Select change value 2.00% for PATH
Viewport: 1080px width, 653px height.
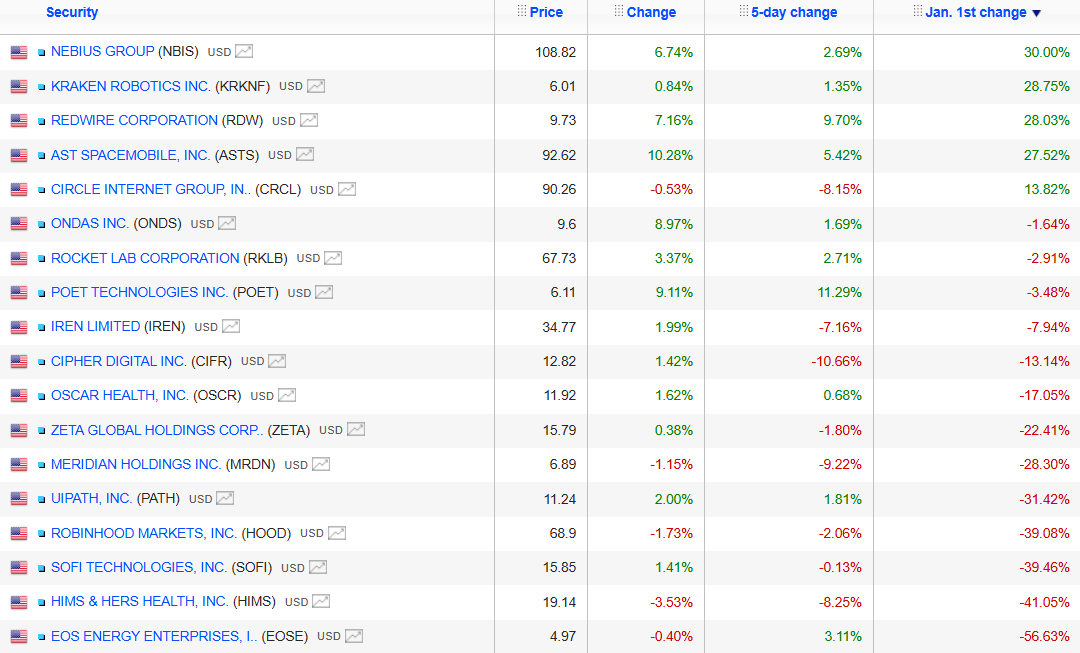coord(674,499)
